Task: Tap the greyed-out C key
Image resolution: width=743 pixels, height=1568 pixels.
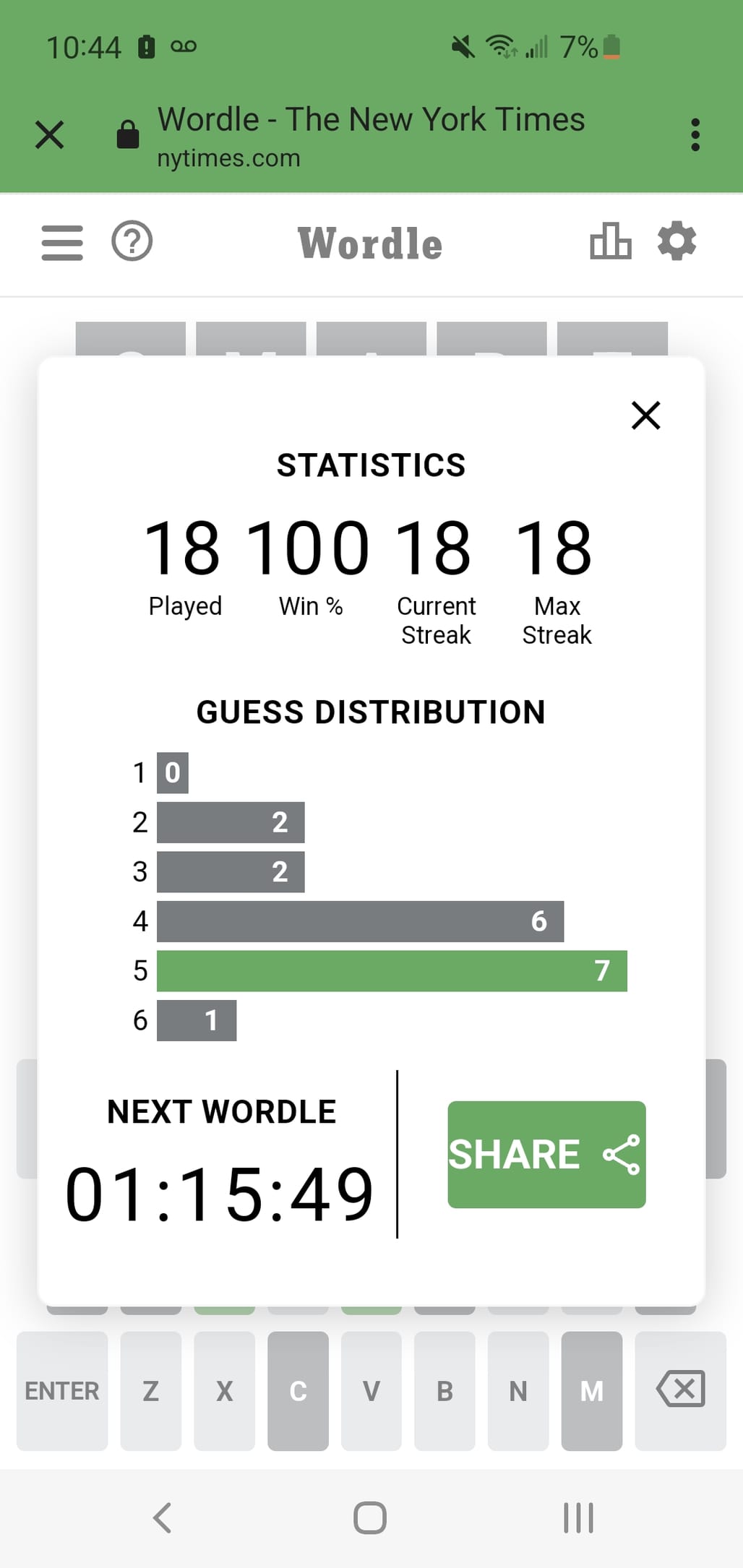Action: pos(299,1390)
